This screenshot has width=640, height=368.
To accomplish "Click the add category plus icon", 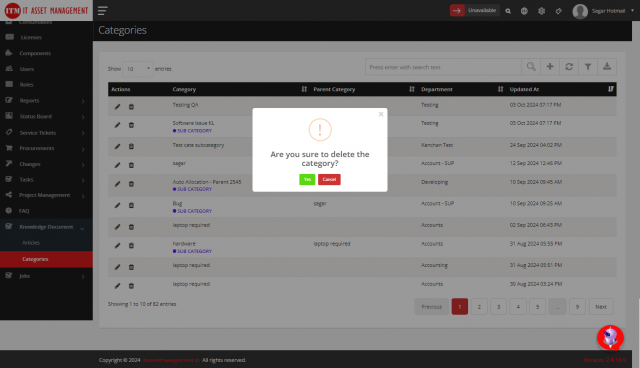I will pyautogui.click(x=550, y=67).
